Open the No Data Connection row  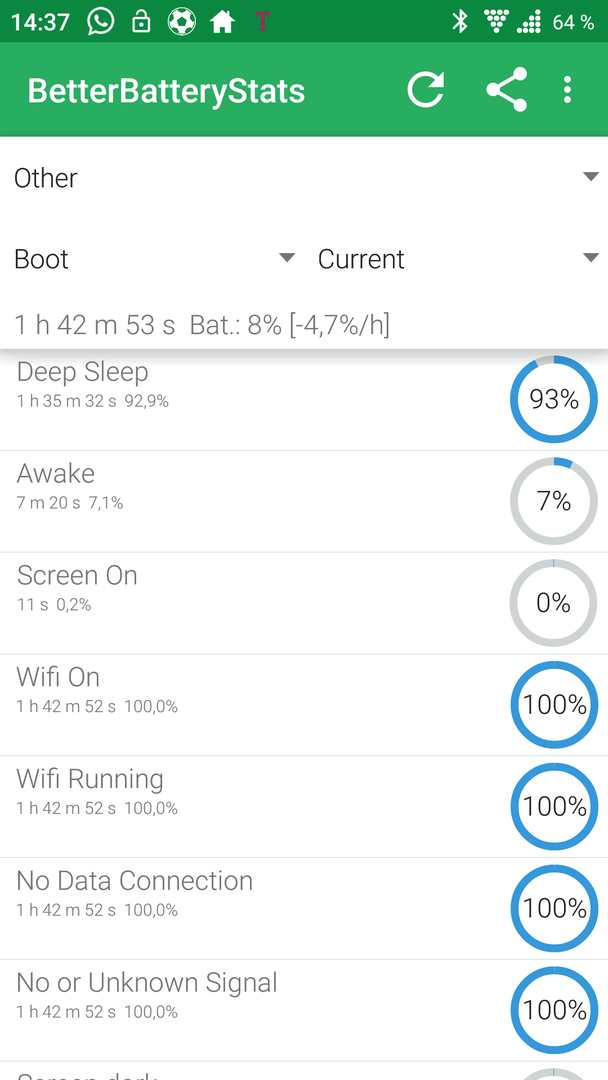(304, 908)
